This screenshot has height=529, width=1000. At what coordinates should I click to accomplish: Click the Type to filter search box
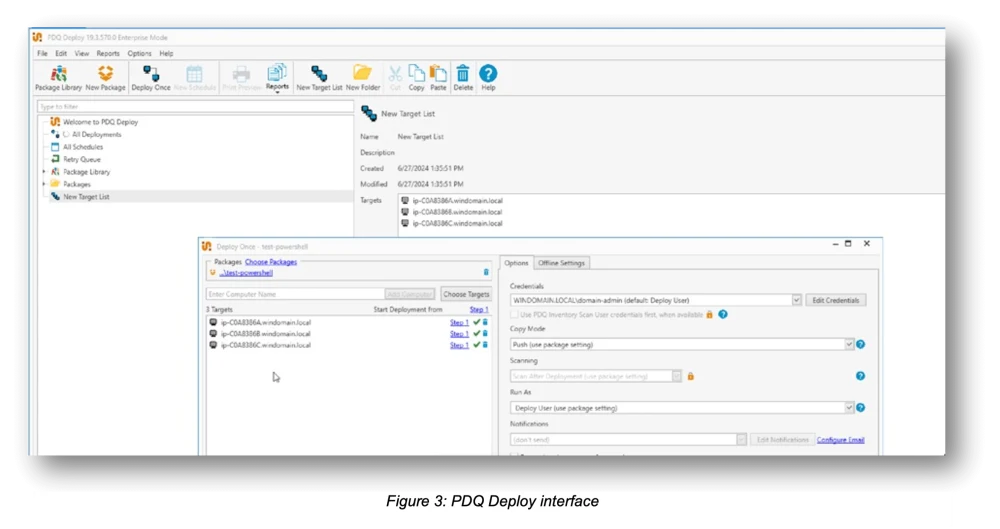click(x=195, y=107)
